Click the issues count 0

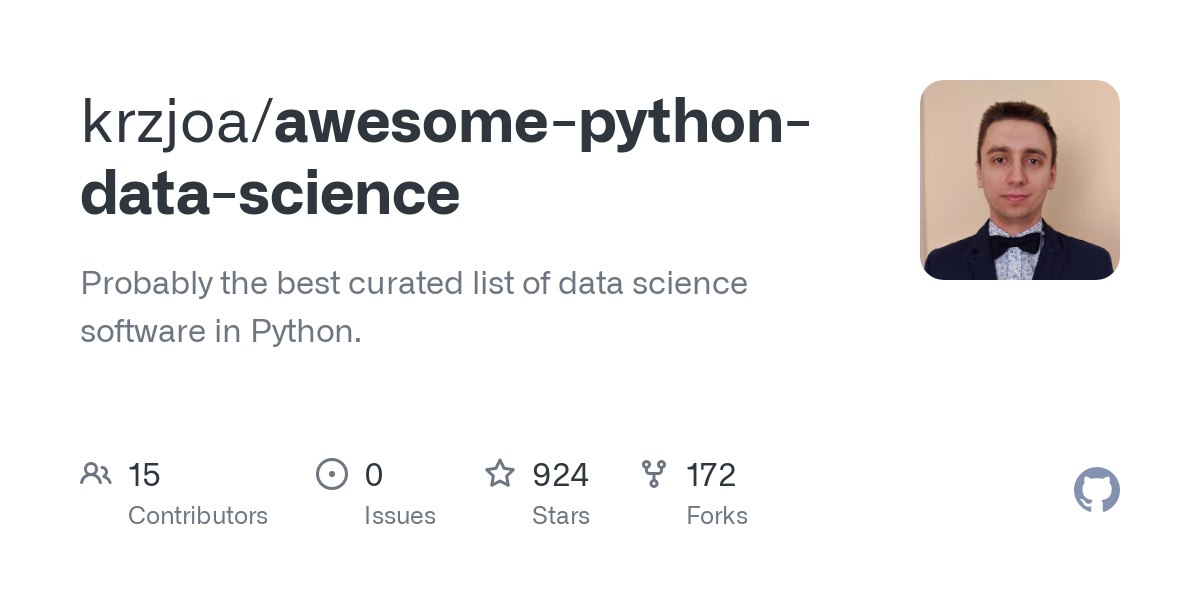pyautogui.click(x=374, y=475)
